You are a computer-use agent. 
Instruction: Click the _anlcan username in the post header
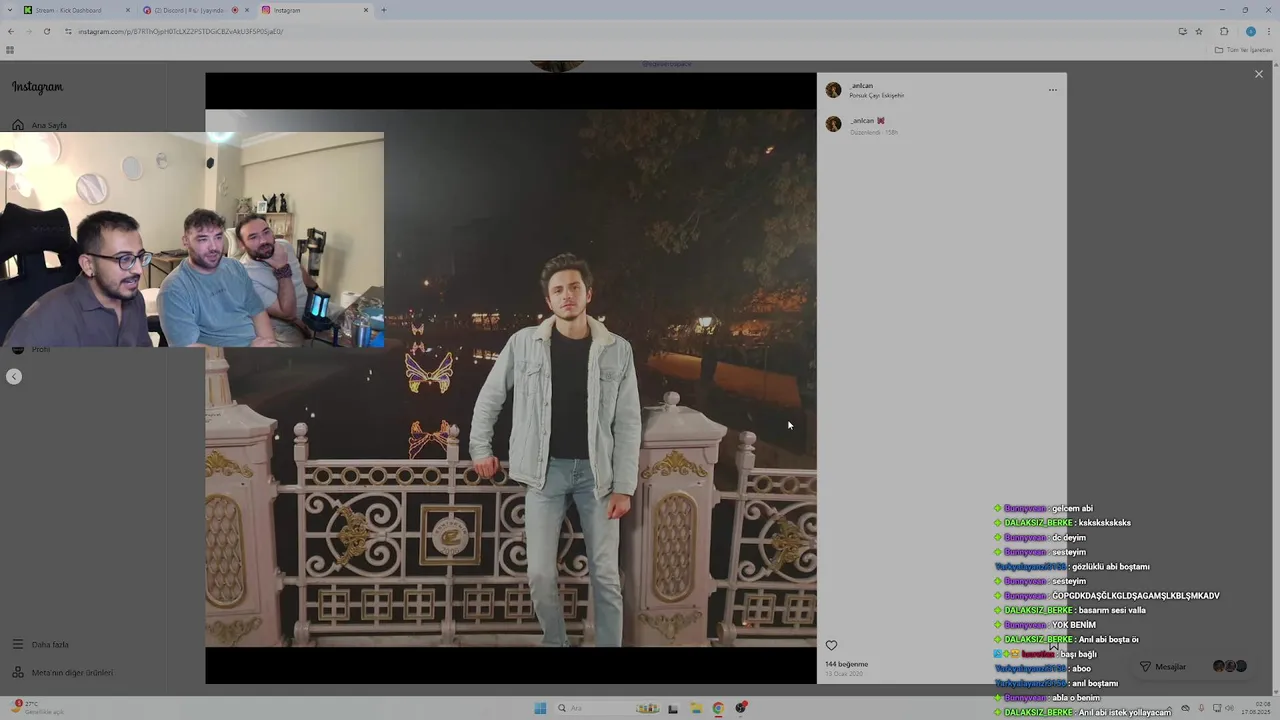coord(861,86)
